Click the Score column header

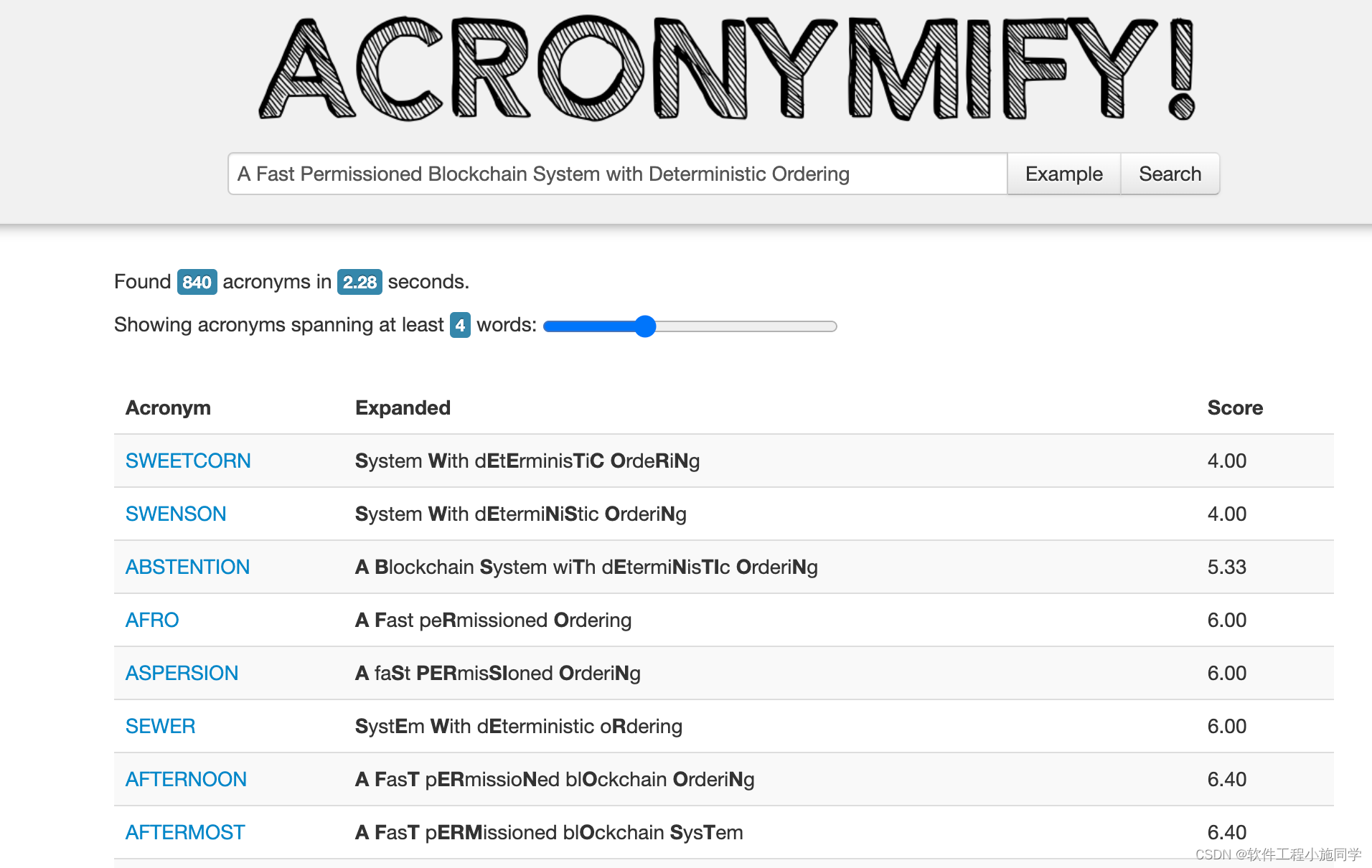tap(1235, 407)
